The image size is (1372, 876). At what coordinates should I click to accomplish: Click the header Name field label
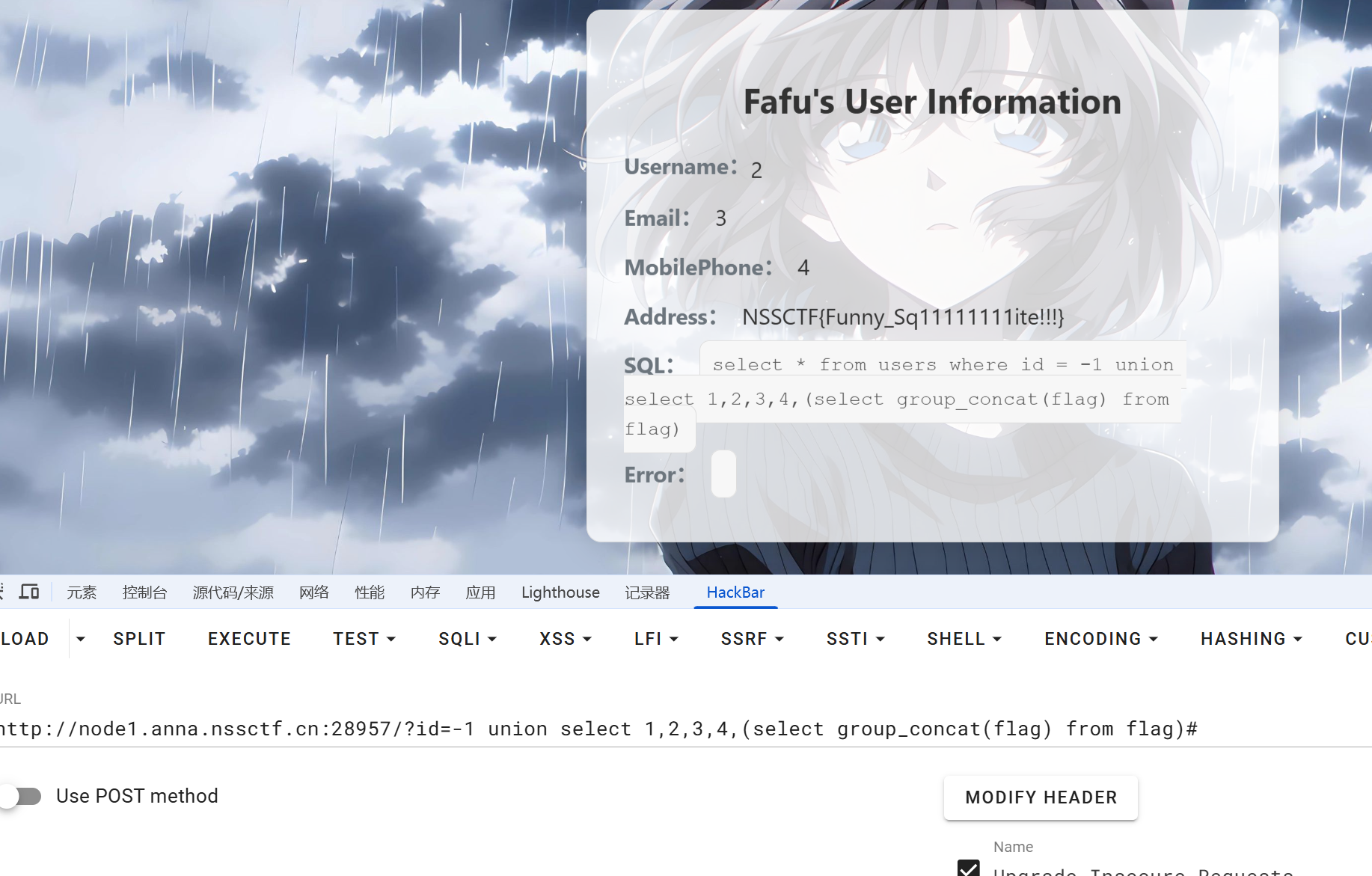coord(1013,847)
